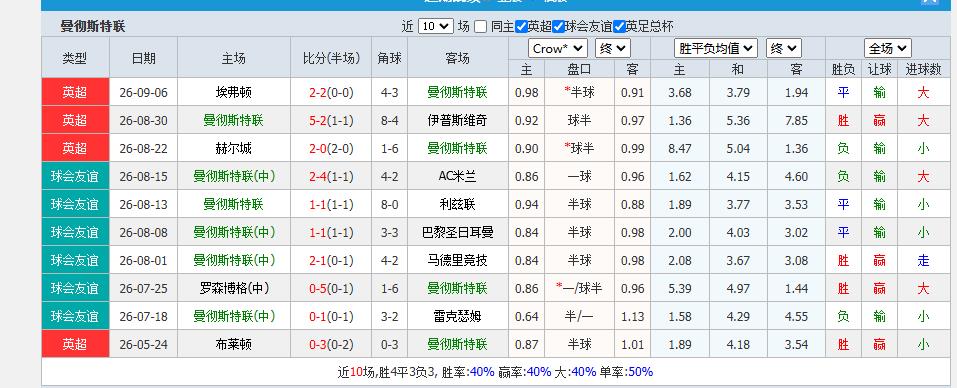Click the 盘口 column header
The width and height of the screenshot is (957, 388).
click(579, 70)
